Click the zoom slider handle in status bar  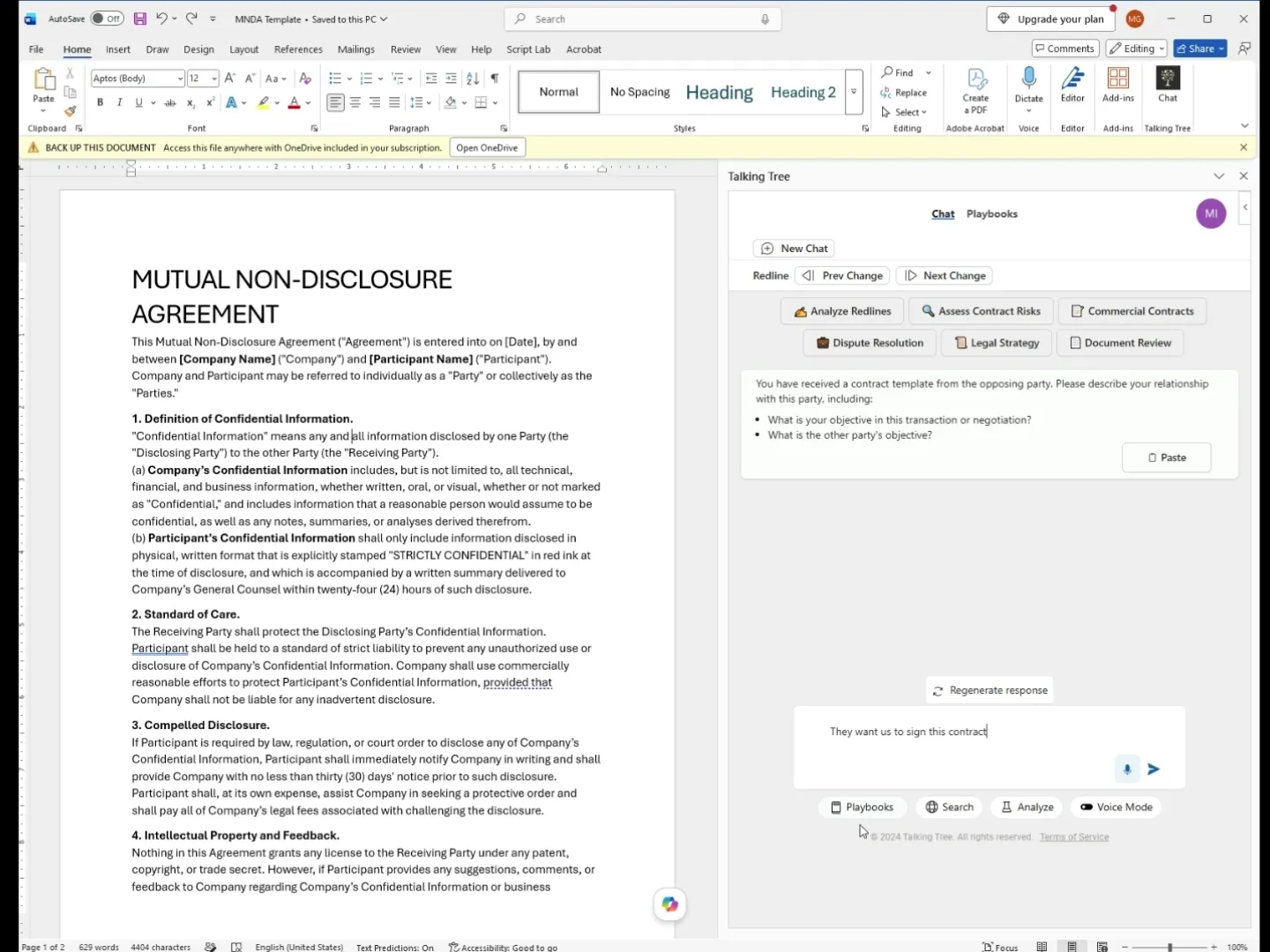point(1169,947)
